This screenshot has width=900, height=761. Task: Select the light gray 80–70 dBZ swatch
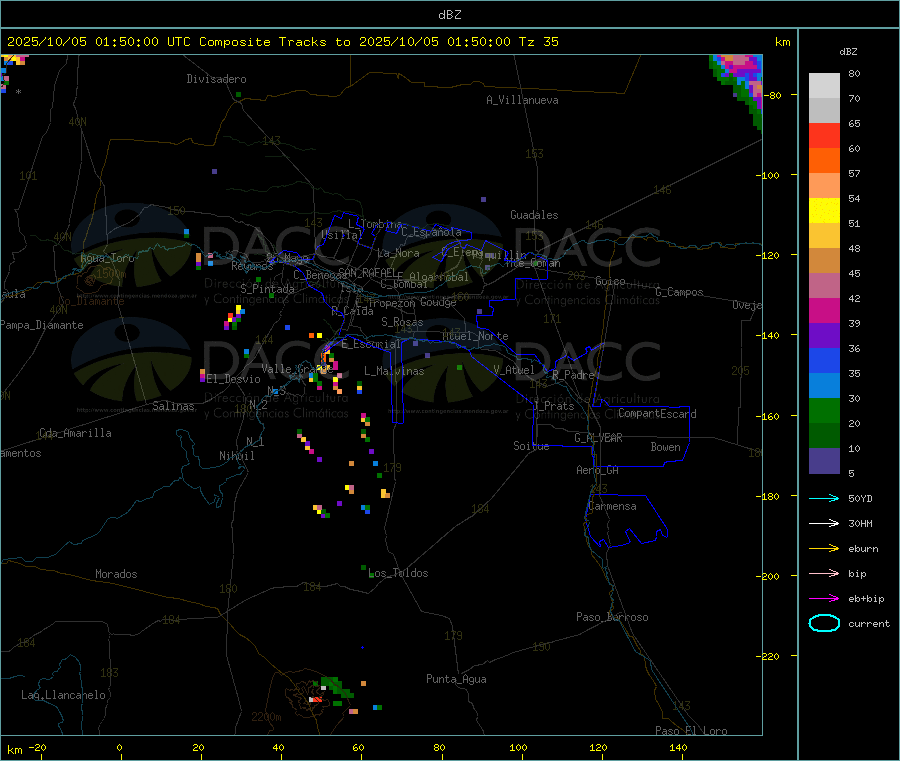tap(824, 86)
